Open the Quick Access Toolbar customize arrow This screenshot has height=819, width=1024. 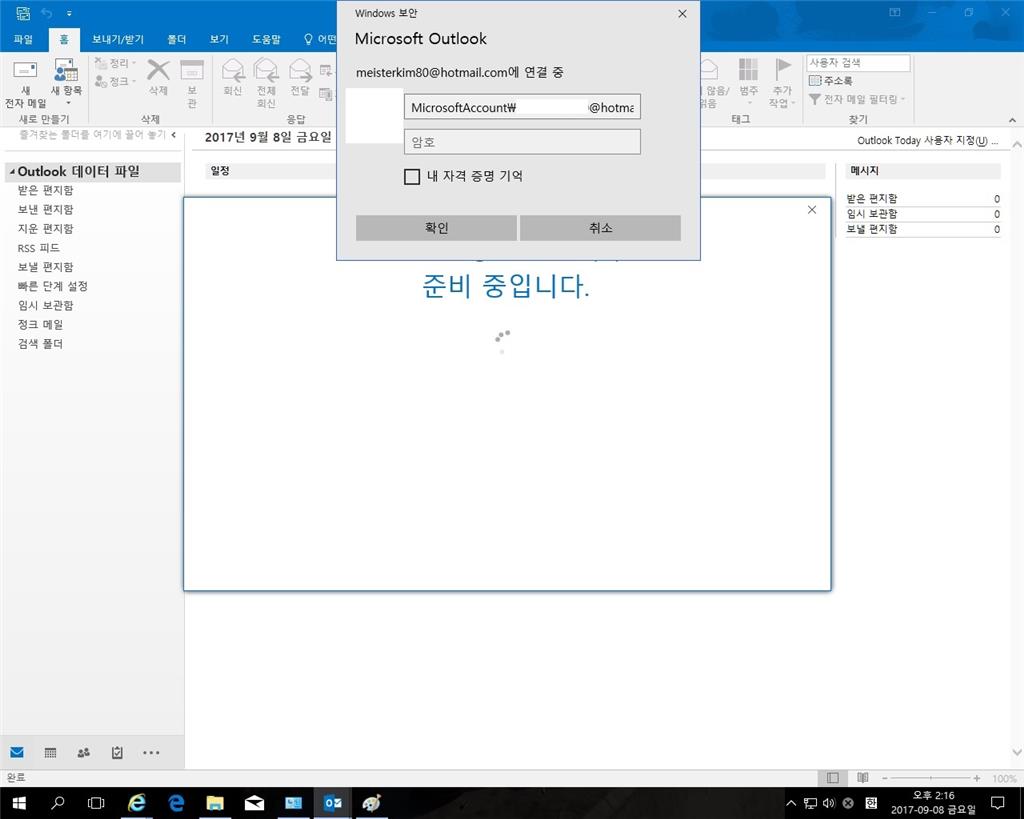[x=69, y=13]
